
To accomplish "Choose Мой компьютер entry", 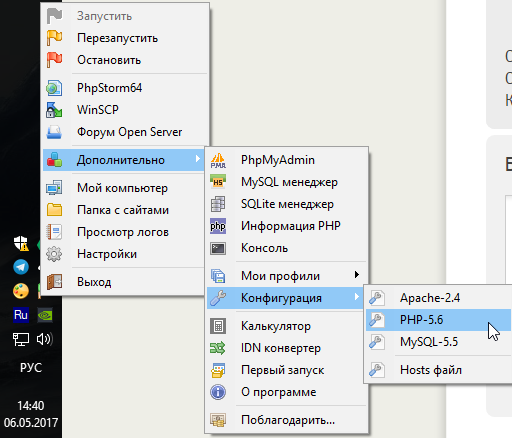I will tap(125, 188).
